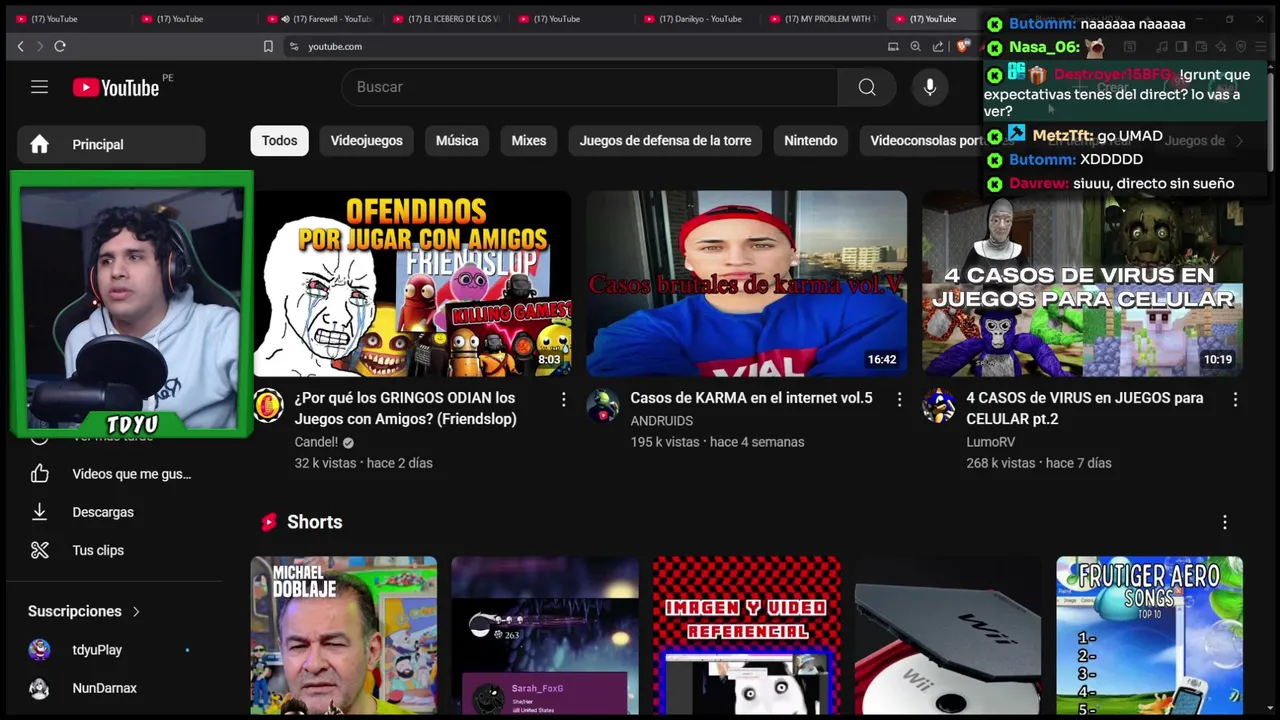Open the IMAGEN Y VIDEO REFERENCIAL short

pyautogui.click(x=746, y=636)
